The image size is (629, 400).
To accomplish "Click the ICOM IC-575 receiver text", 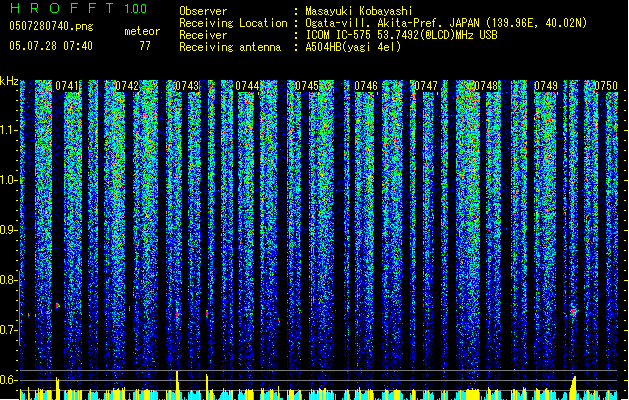I will [x=402, y=35].
